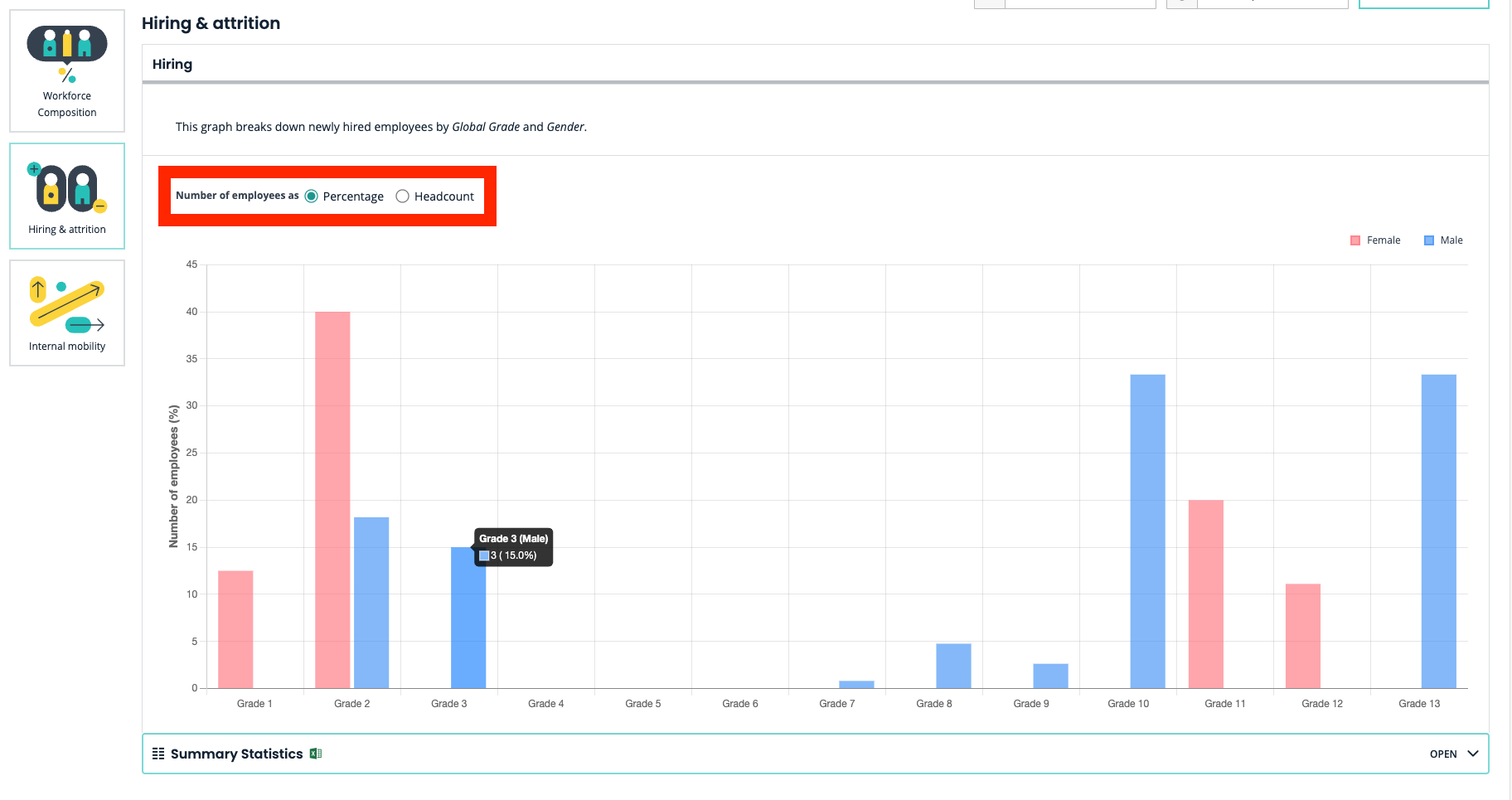
Task: Click the OPEN label on Summary Statistics
Action: pyautogui.click(x=1443, y=754)
